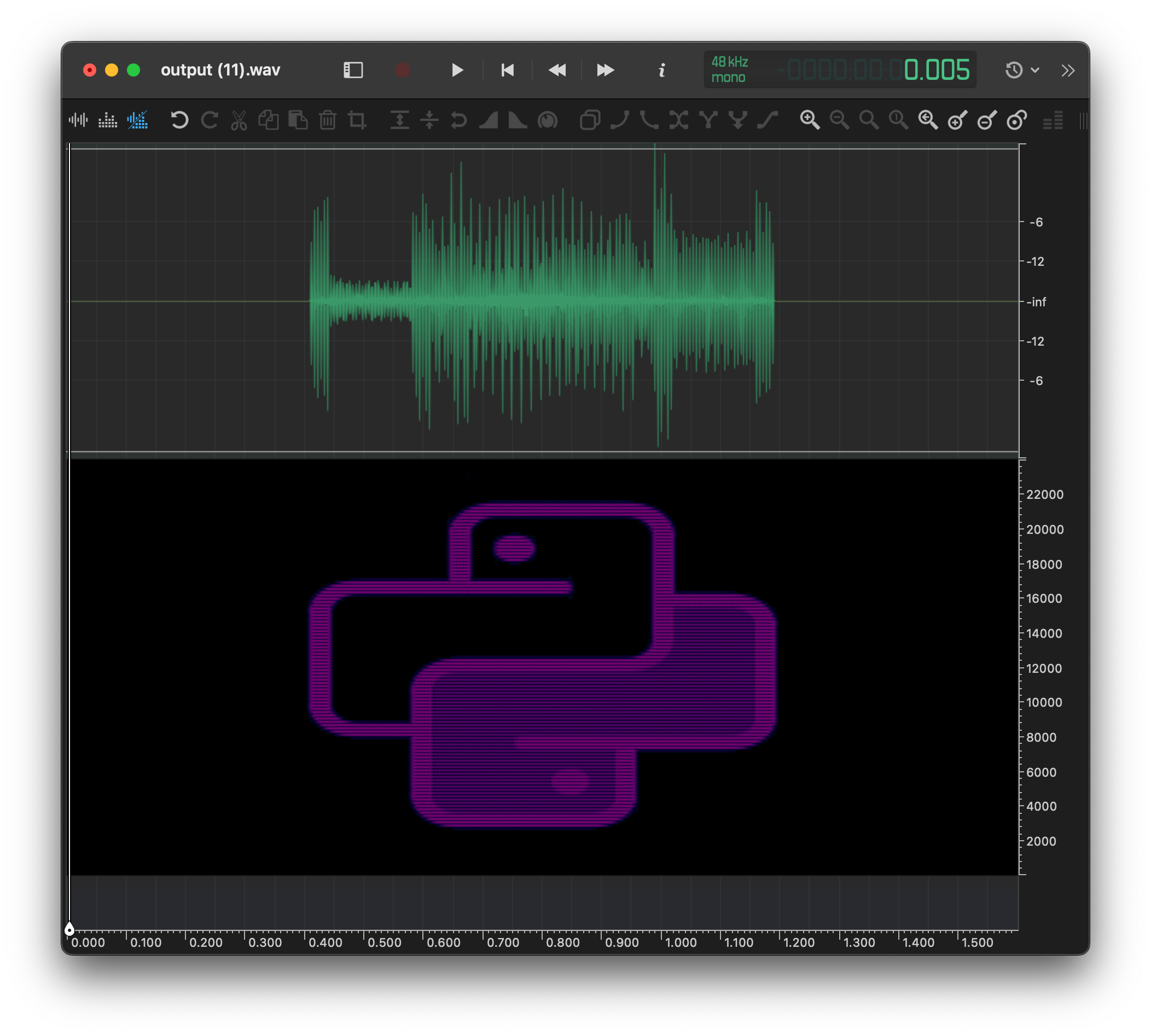The width and height of the screenshot is (1151, 1036).
Task: Click the output (11).wav window title
Action: click(x=220, y=69)
